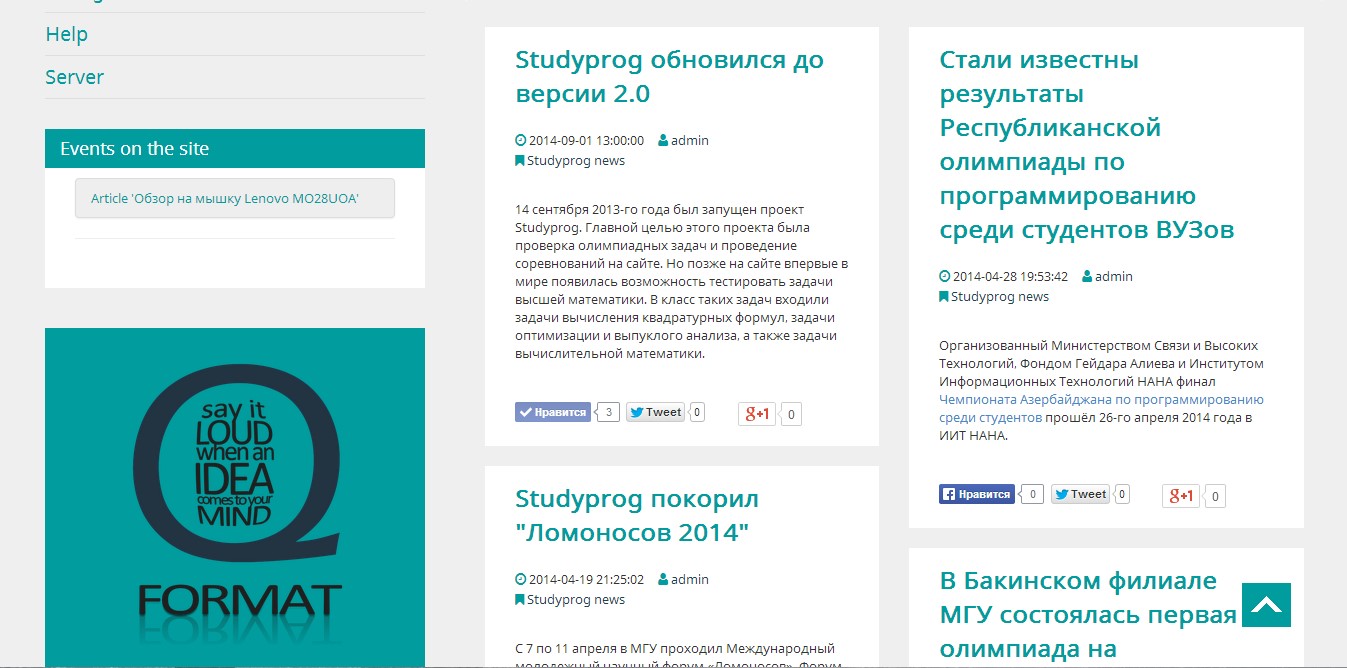
Task: Like the version 2.0 post via Нравится
Action: pyautogui.click(x=553, y=412)
